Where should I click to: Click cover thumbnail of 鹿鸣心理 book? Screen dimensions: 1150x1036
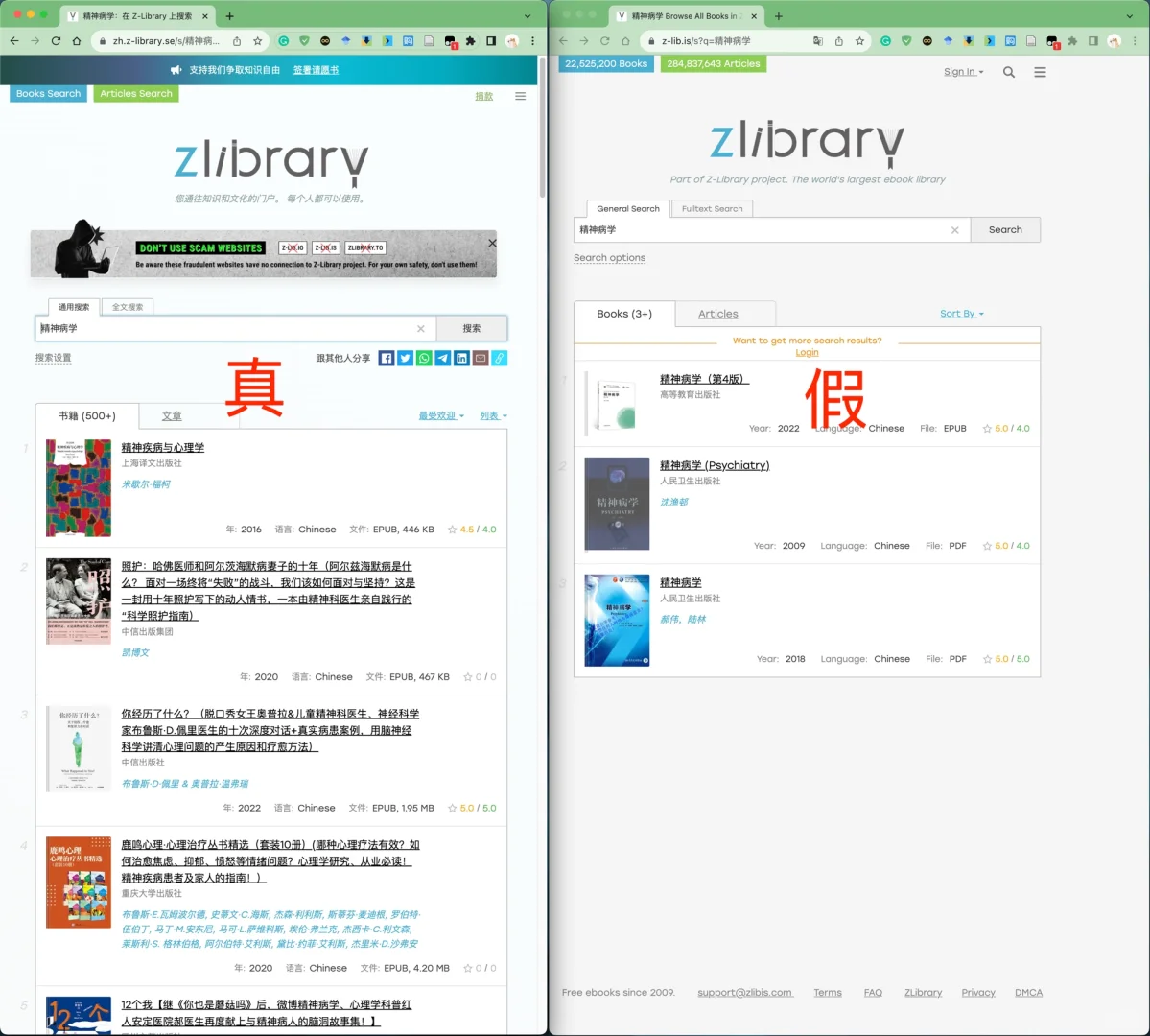(x=79, y=883)
